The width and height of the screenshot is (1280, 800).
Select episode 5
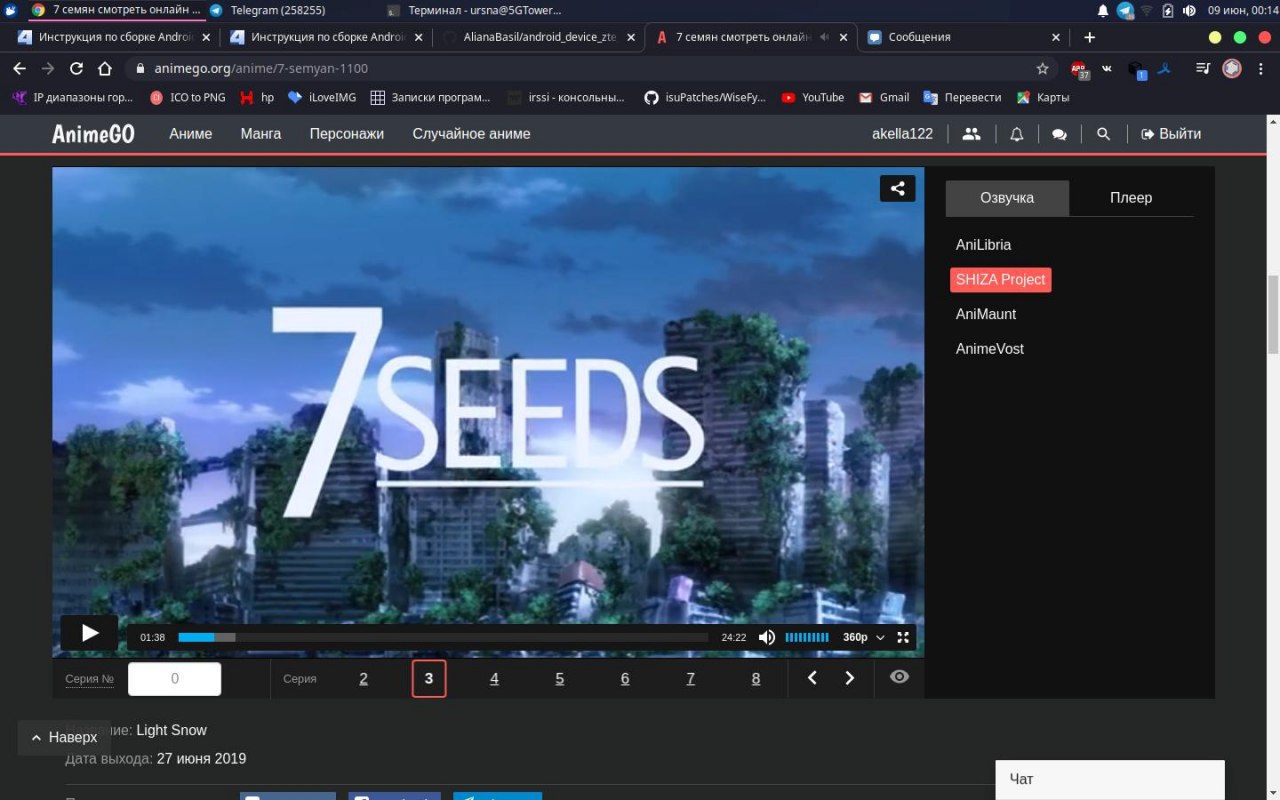tap(559, 678)
